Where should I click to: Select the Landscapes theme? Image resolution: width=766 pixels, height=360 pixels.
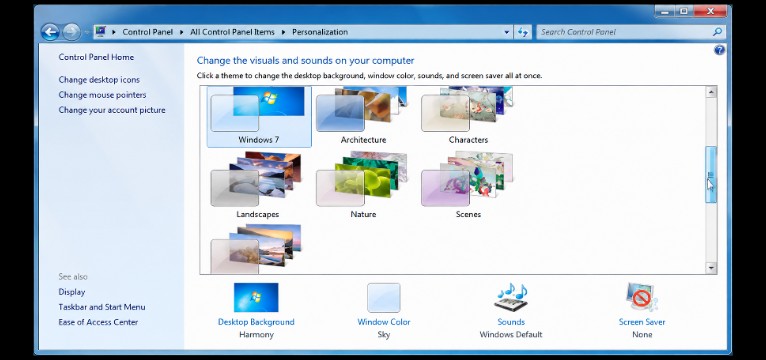coord(258,185)
